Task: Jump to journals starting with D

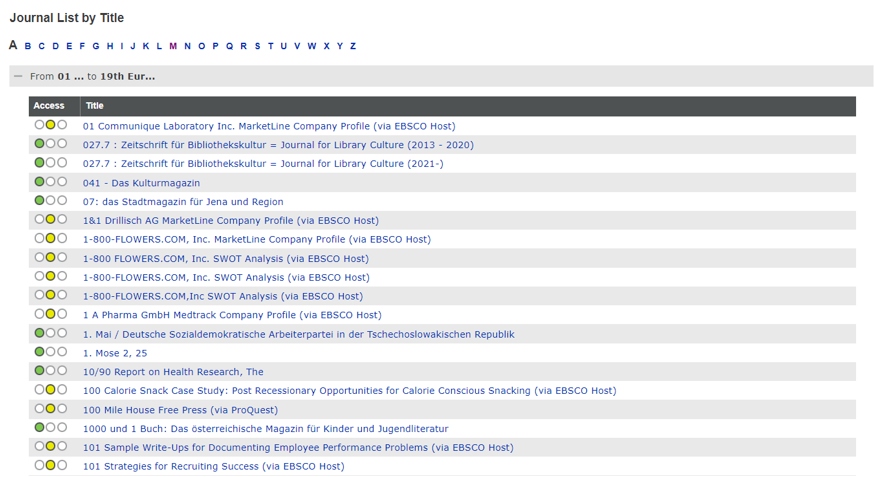Action: 55,46
